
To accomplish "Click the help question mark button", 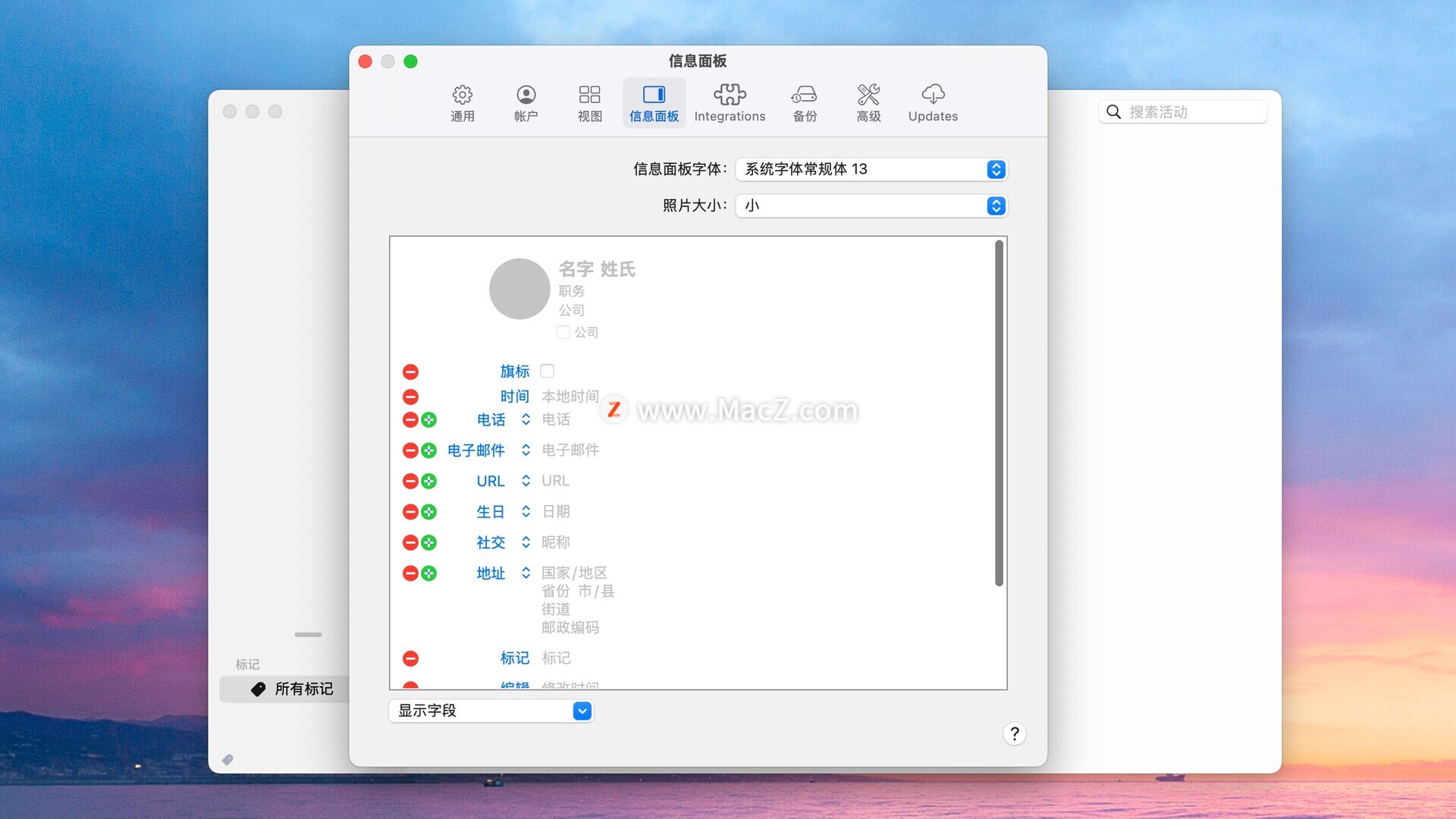I will 1014,733.
